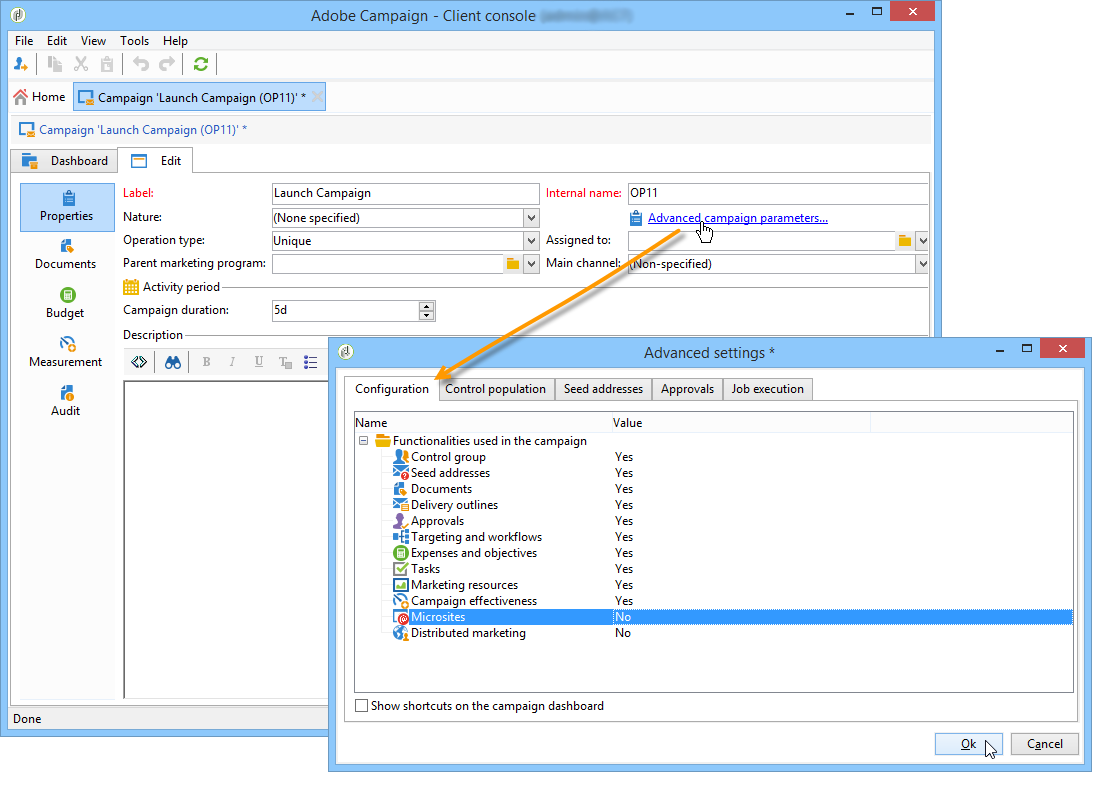Open the Documents section in sidebar
The image size is (1116, 800).
tap(65, 255)
